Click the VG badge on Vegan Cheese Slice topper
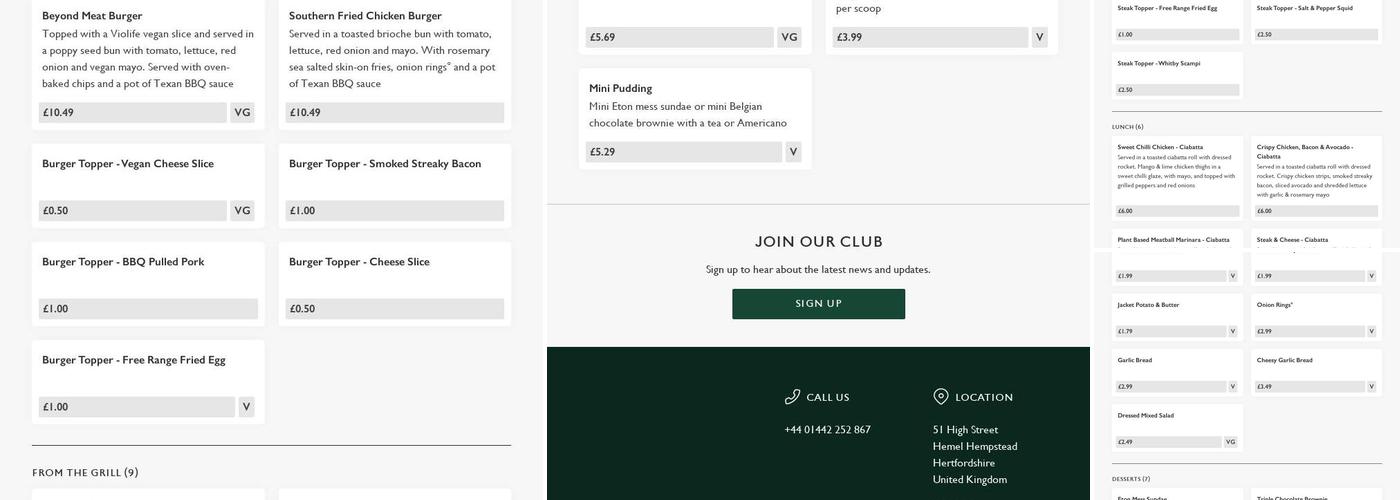 point(242,211)
